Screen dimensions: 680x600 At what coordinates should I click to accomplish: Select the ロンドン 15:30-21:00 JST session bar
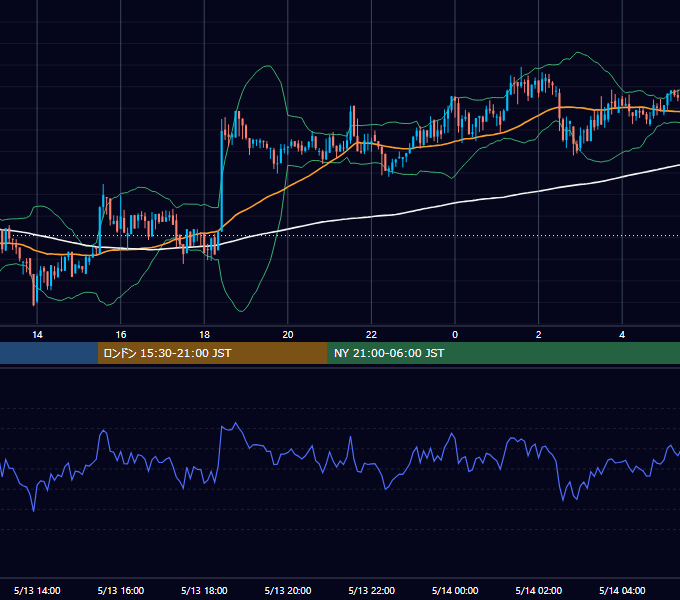(212, 353)
